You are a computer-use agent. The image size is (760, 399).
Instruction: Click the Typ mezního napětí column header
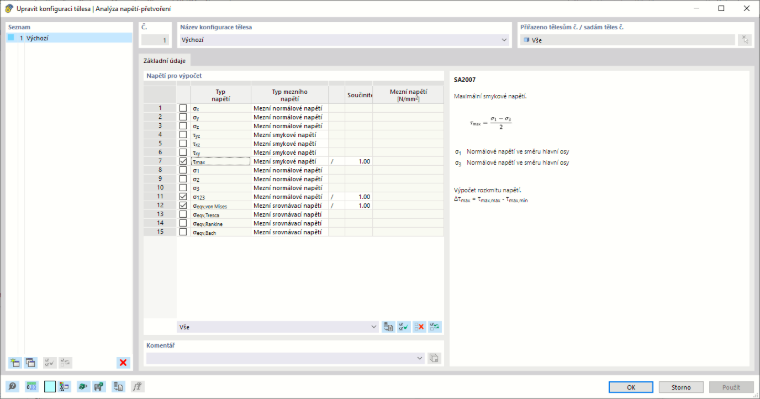click(289, 95)
